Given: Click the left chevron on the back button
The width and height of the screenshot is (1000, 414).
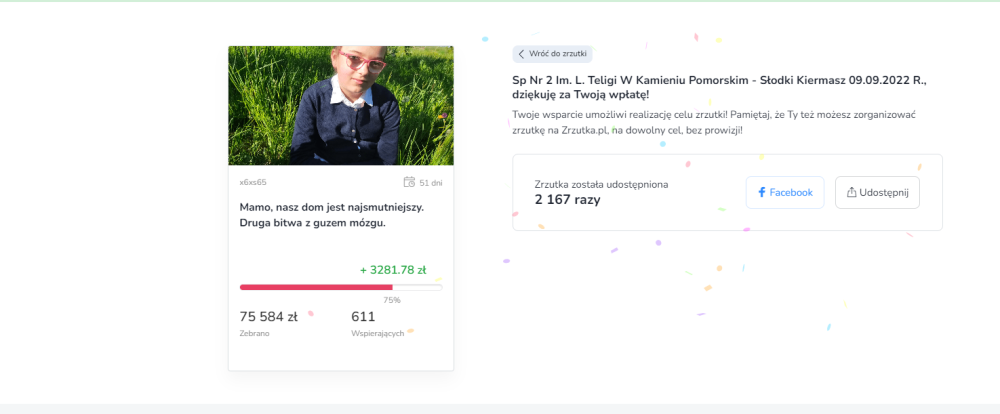Looking at the screenshot, I should tap(521, 54).
